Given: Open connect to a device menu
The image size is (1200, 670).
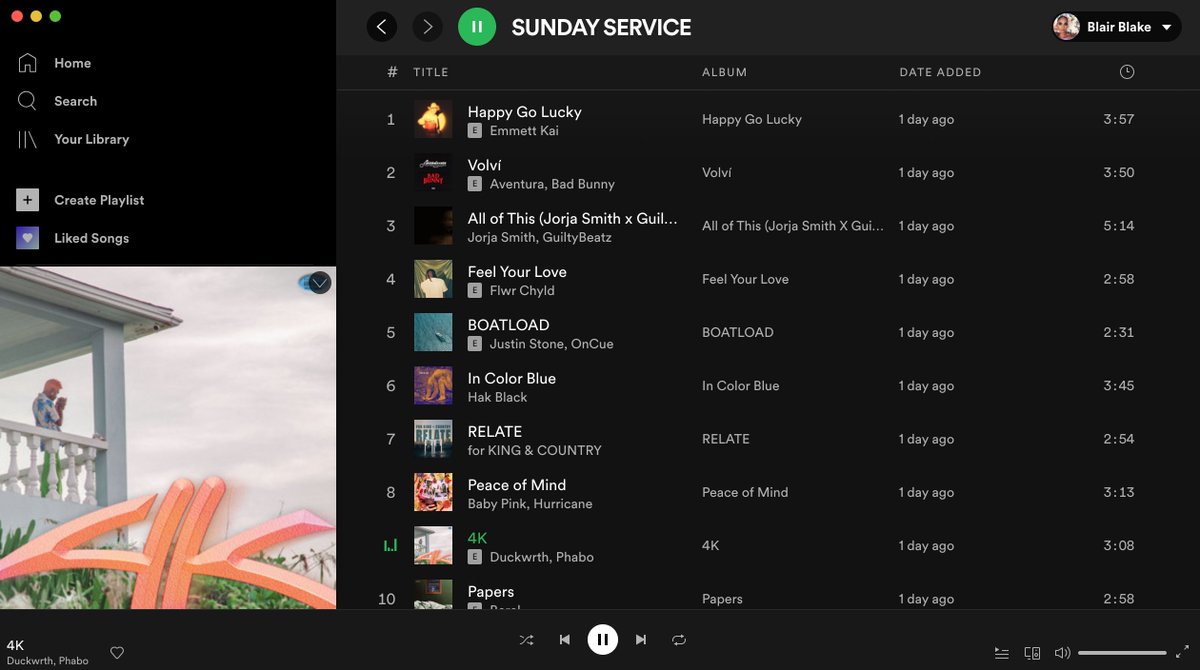Looking at the screenshot, I should [x=1032, y=653].
